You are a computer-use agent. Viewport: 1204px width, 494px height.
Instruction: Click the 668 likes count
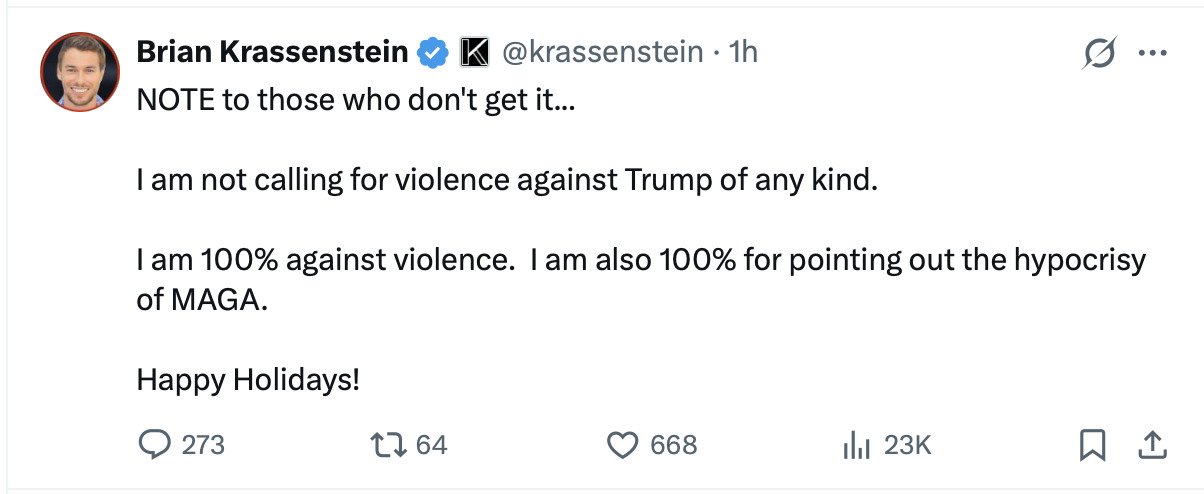[673, 445]
